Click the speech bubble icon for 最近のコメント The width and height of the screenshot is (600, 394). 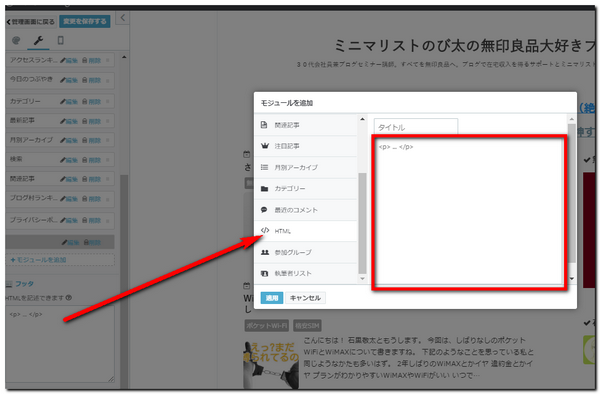pos(264,210)
